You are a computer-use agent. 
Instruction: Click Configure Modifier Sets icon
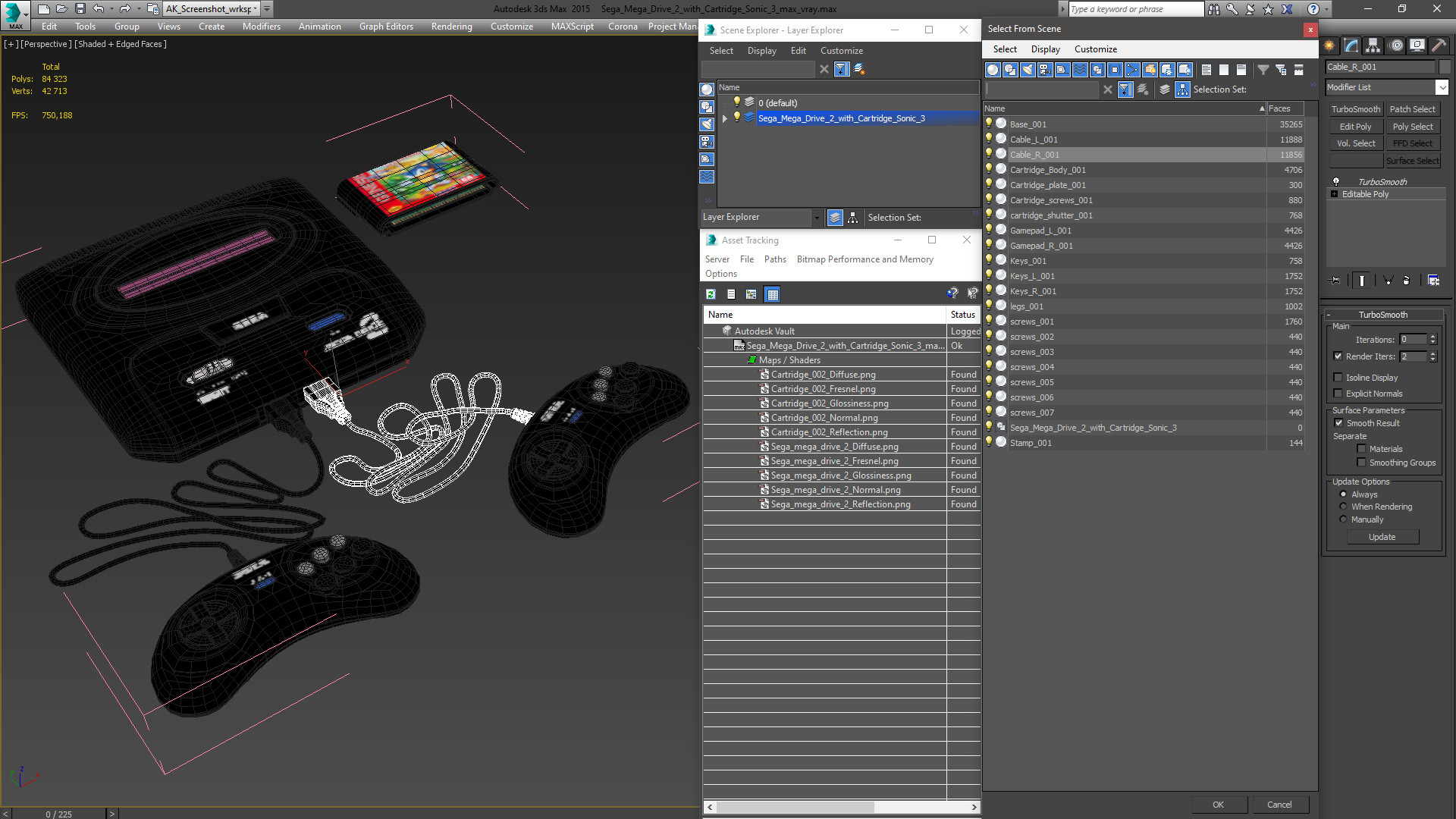pos(1433,281)
